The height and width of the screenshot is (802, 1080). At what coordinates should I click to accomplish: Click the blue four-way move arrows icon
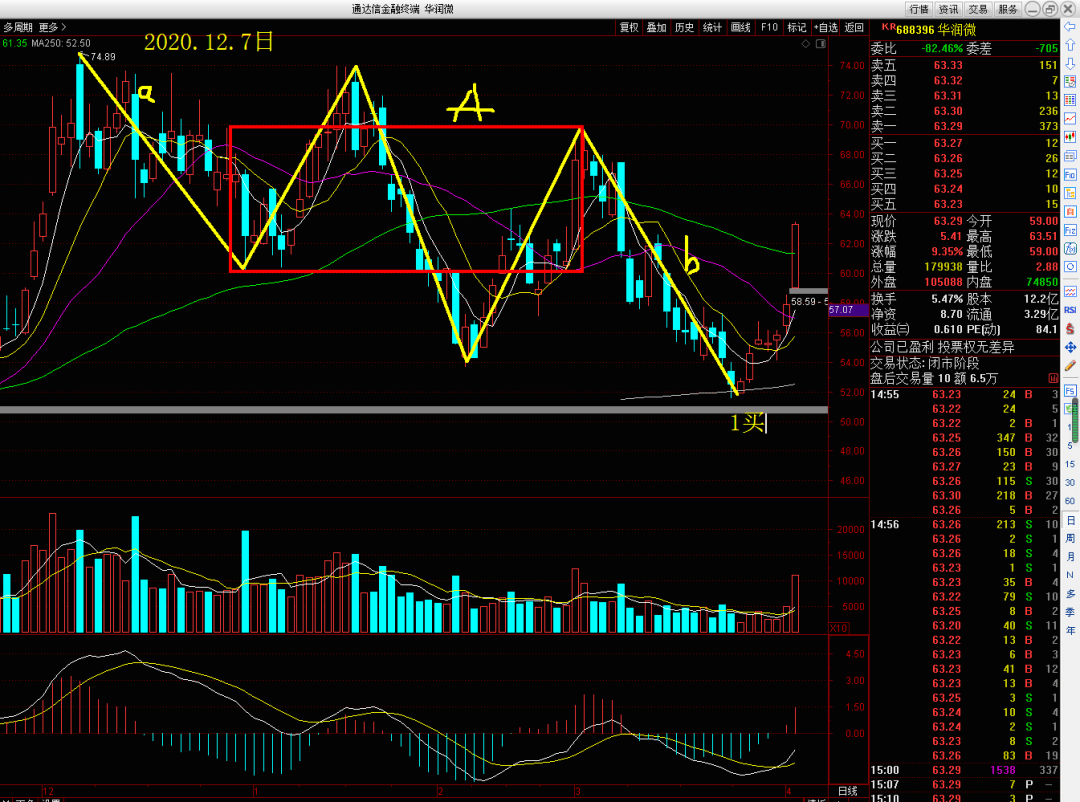[x=1070, y=347]
